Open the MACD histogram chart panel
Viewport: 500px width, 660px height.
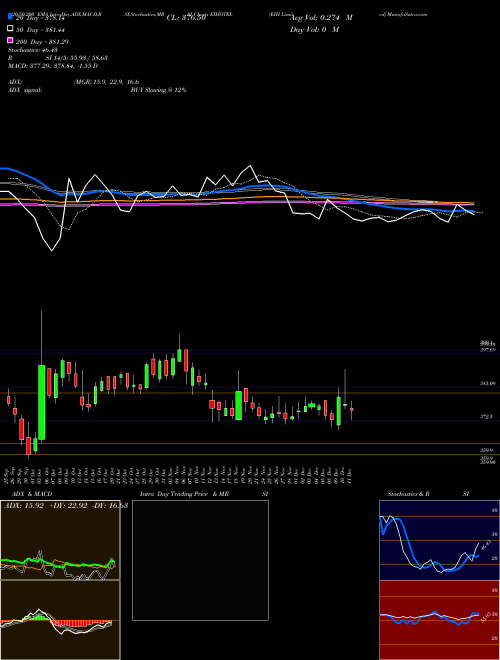[x=60, y=620]
